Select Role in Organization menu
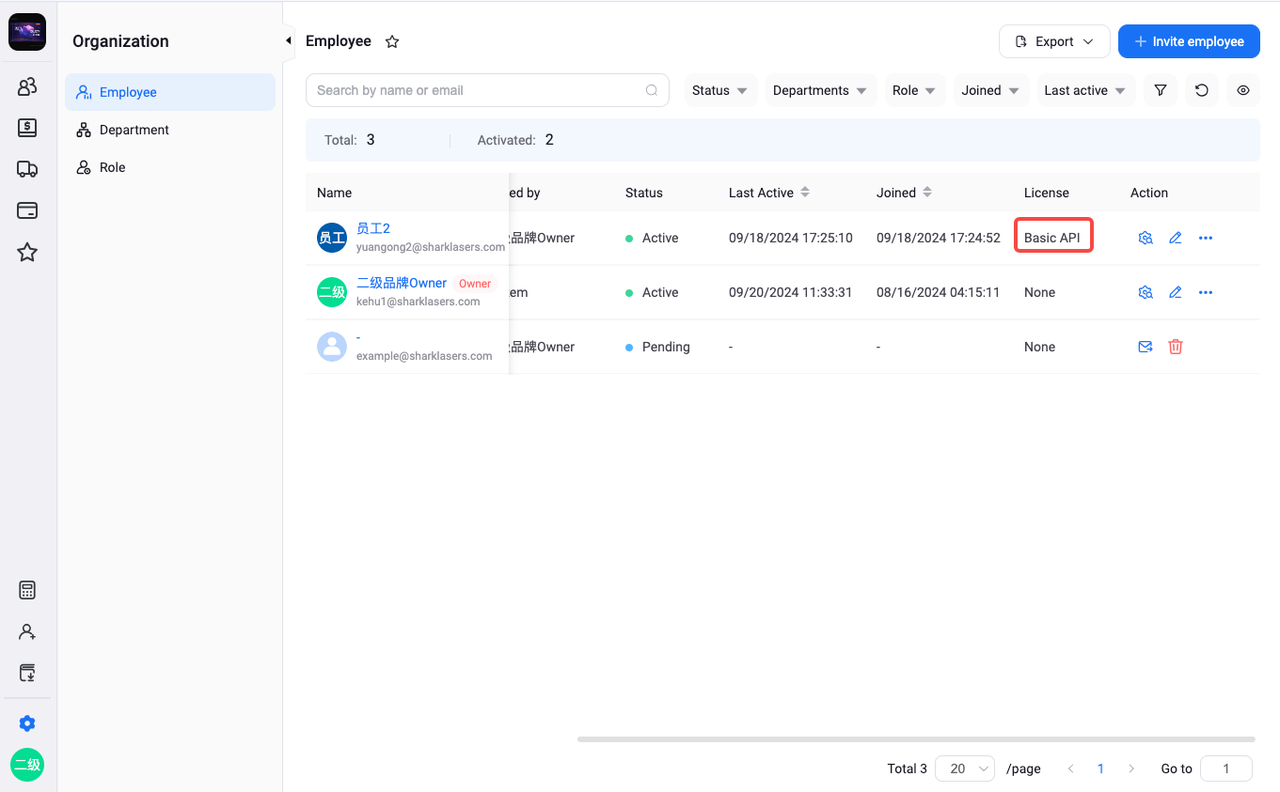This screenshot has height=792, width=1280. pos(170,167)
